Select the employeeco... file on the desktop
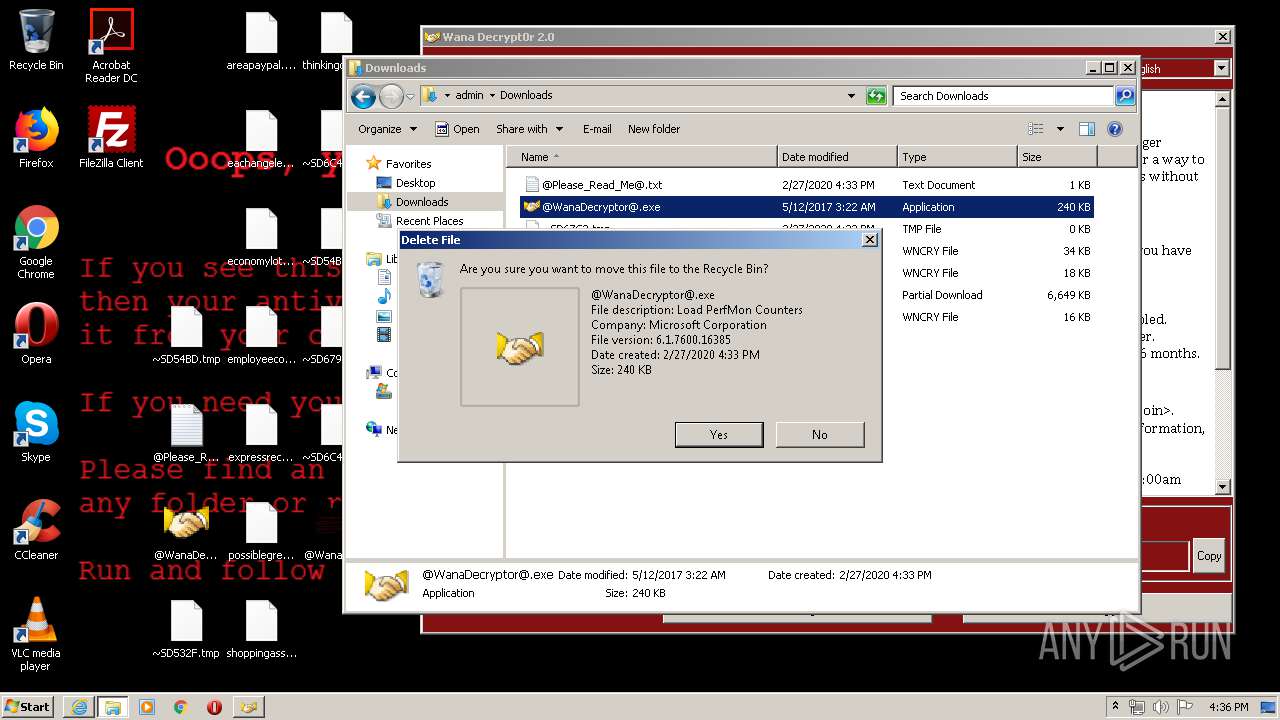Screen dimensions: 1280x720 261,334
